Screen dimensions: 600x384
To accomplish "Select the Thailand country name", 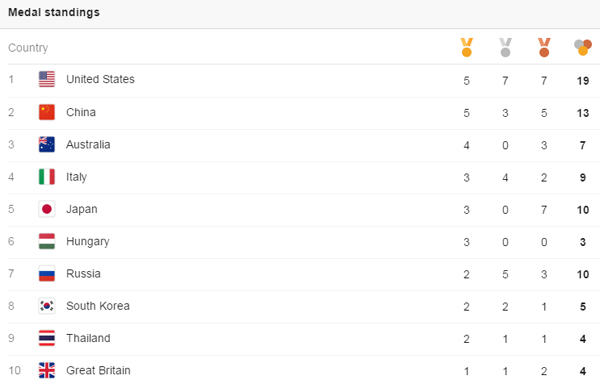I will click(x=88, y=338).
